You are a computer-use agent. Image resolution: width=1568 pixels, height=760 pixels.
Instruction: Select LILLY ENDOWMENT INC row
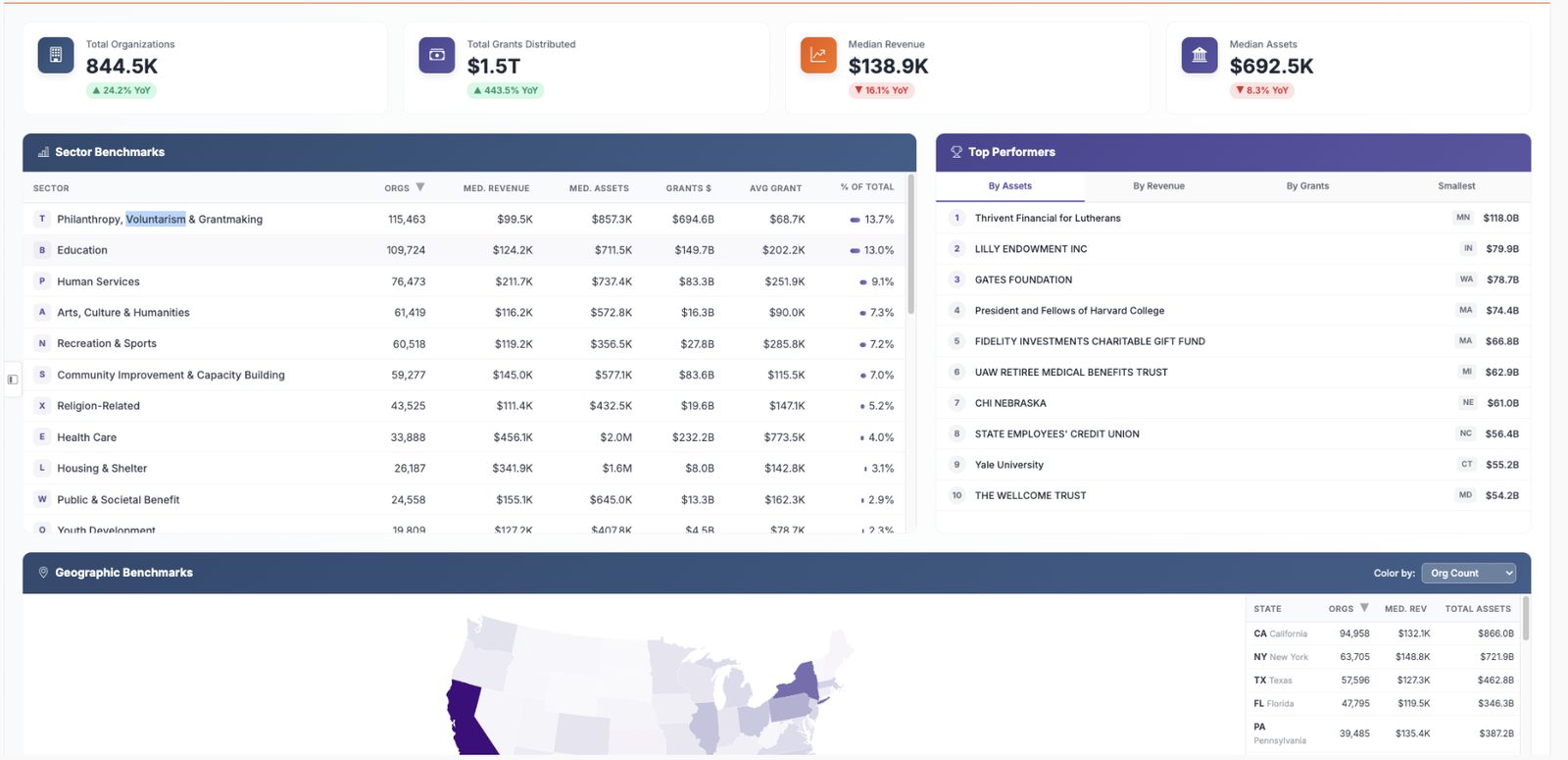click(1234, 249)
